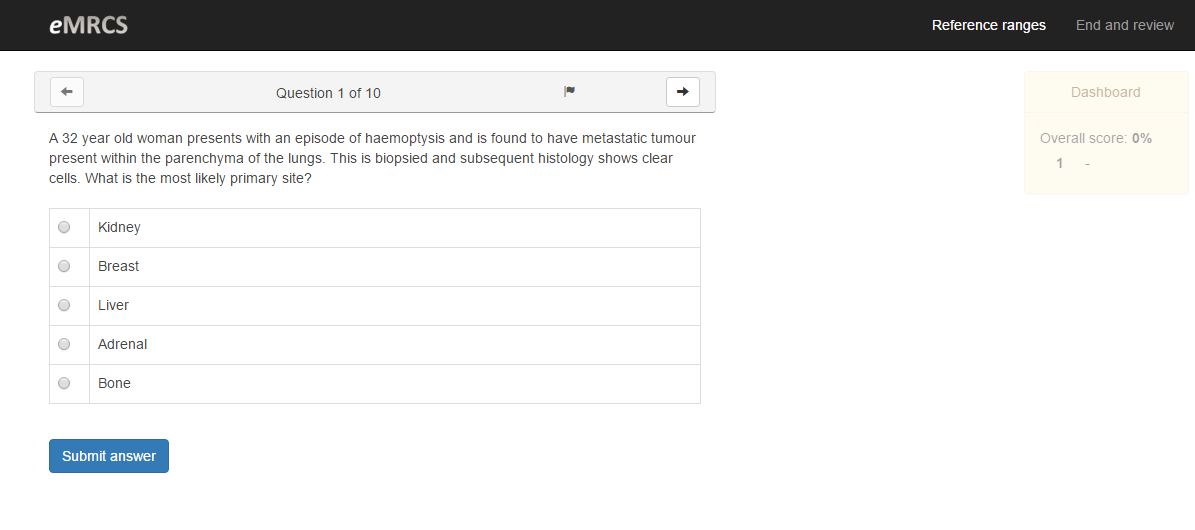This screenshot has height=530, width=1195.
Task: Click the Dashboard panel heading
Action: tap(1105, 92)
